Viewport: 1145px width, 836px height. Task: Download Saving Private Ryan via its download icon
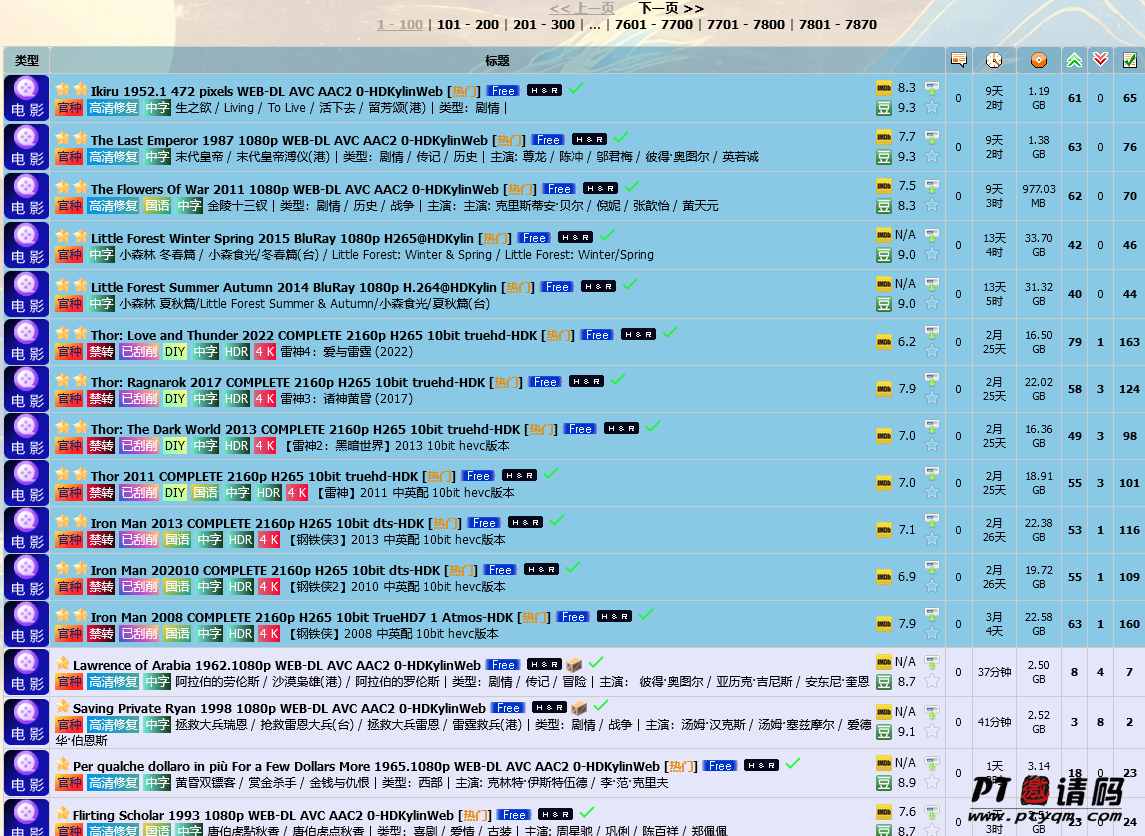point(932,713)
